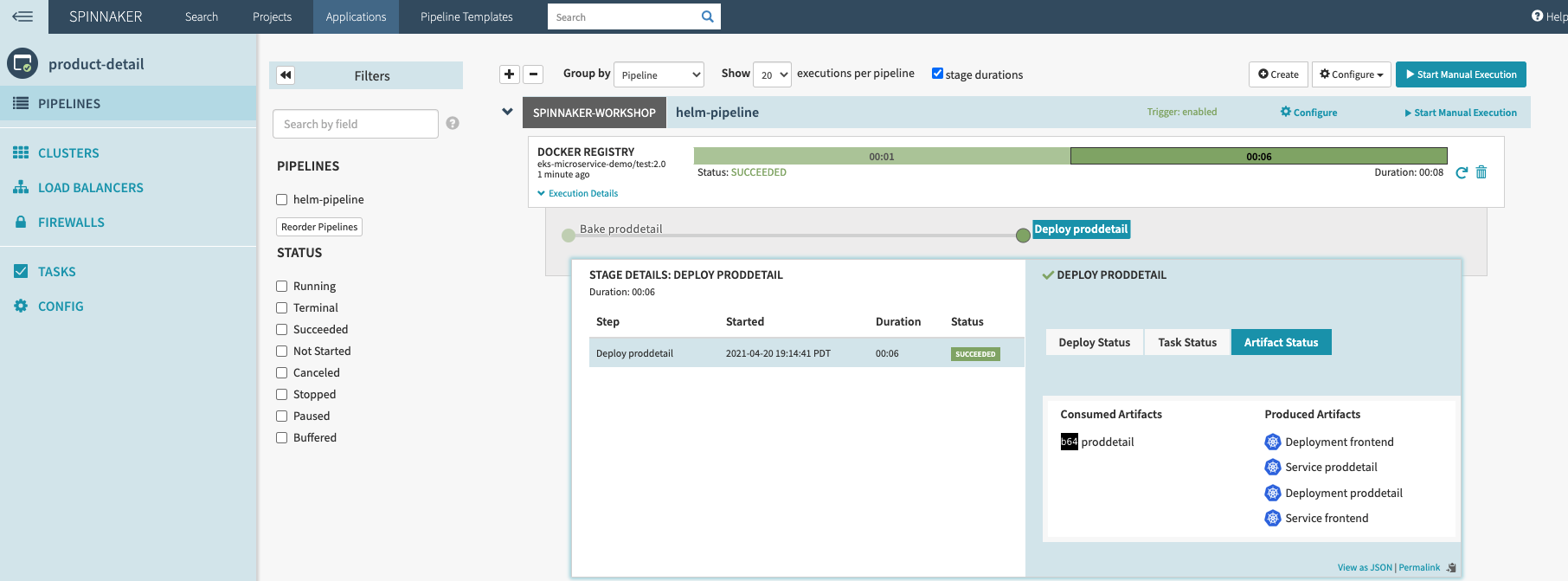Check the Terminal status filter
Image resolution: width=1568 pixels, height=581 pixels.
281,307
